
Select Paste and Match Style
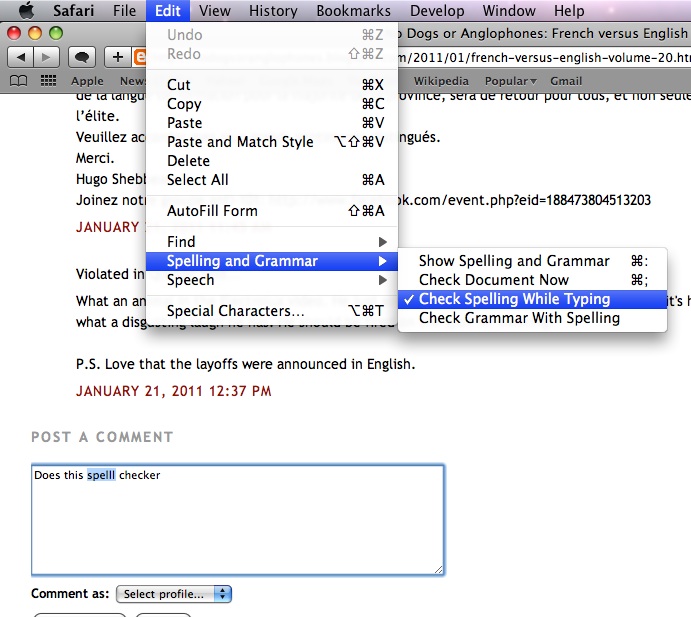272,141
